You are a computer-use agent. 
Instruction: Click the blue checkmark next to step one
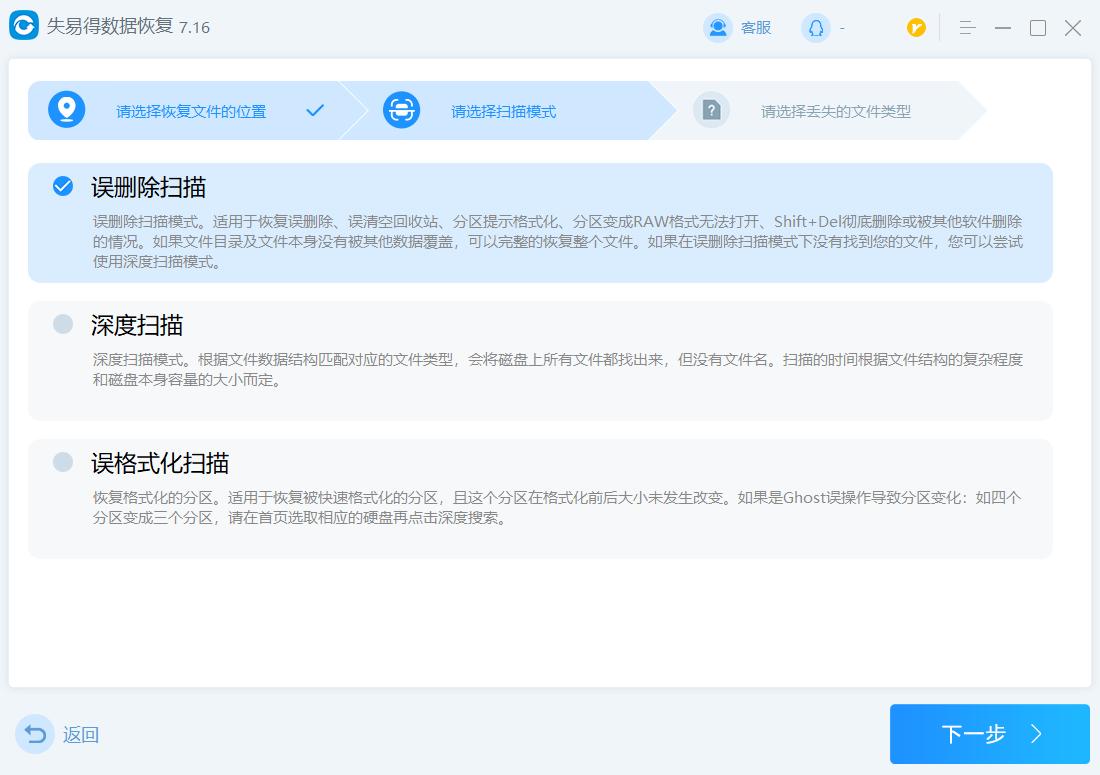(x=315, y=111)
